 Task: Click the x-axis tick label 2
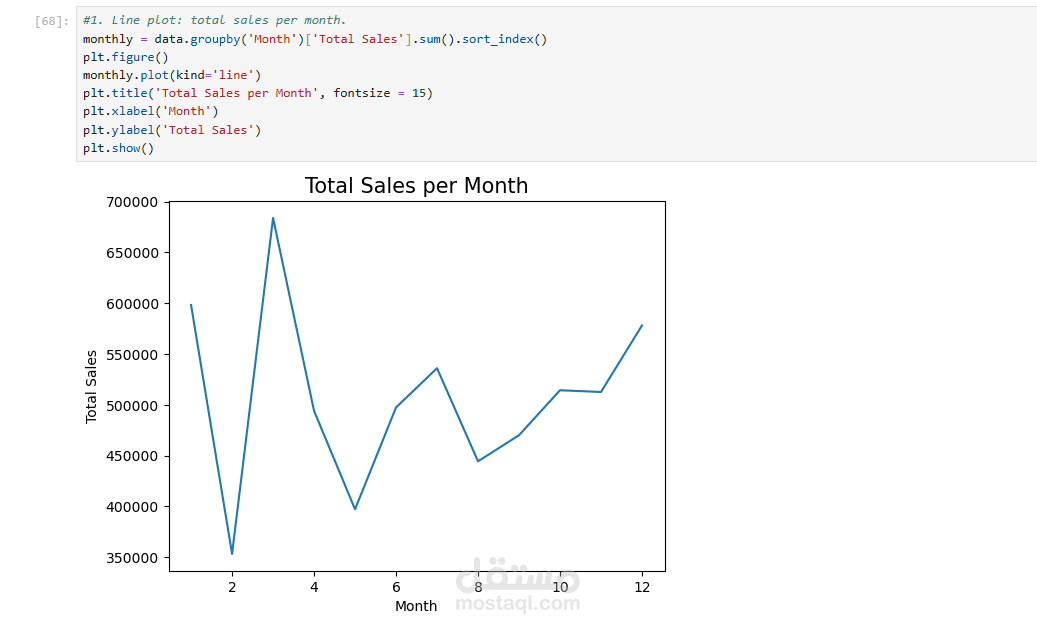pos(232,587)
